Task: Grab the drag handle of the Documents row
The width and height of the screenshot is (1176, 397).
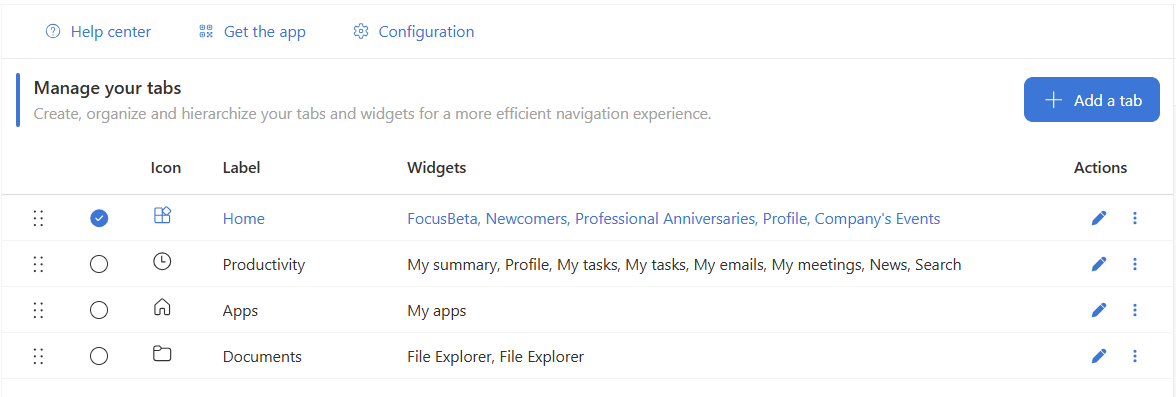Action: 38,356
